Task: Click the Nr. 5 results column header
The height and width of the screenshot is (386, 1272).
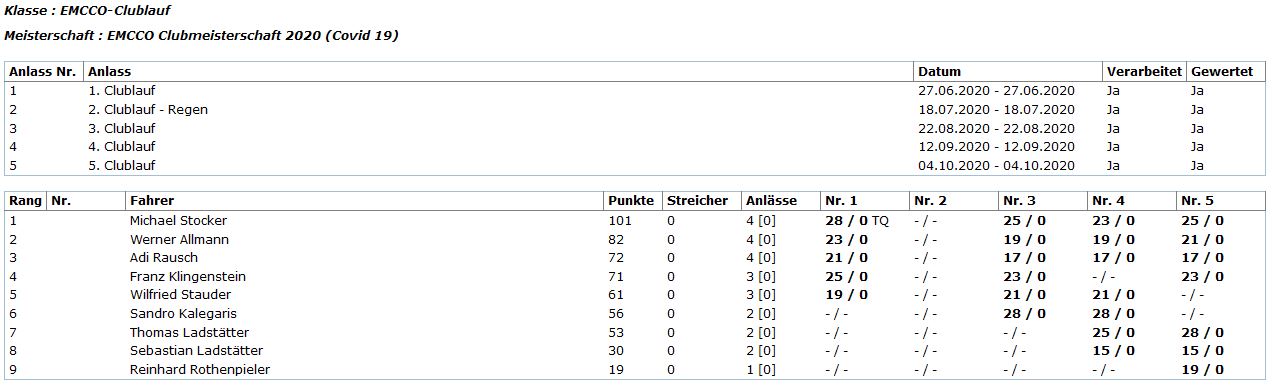Action: pyautogui.click(x=1197, y=201)
